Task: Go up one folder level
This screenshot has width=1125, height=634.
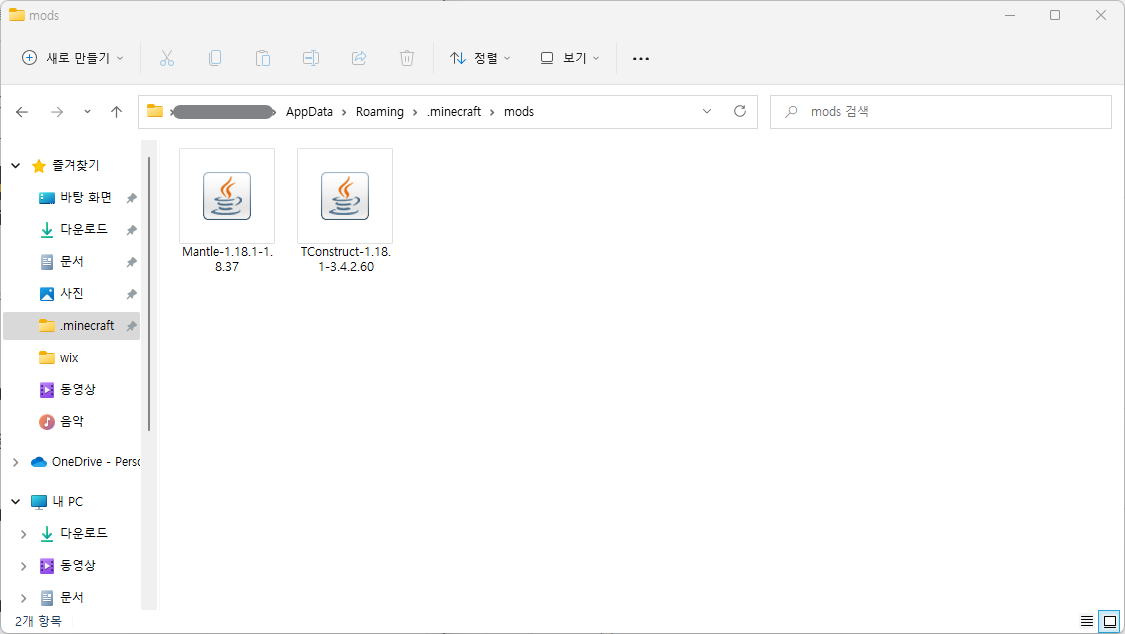Action: pyautogui.click(x=116, y=112)
